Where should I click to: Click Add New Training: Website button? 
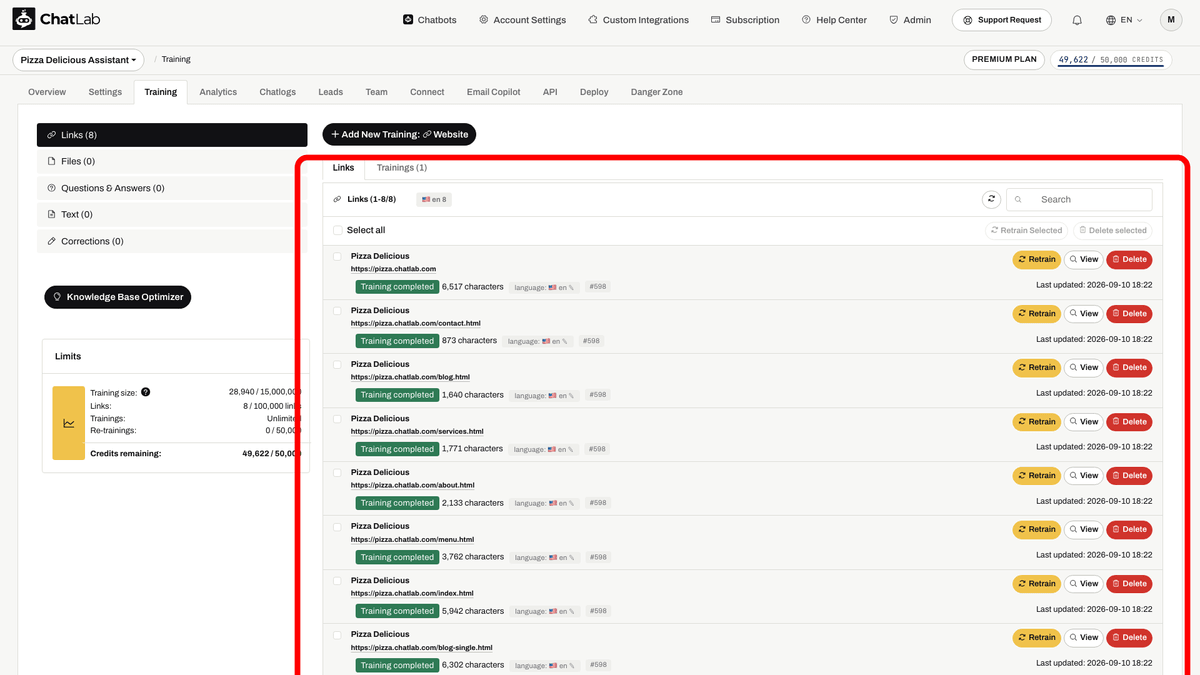399,134
